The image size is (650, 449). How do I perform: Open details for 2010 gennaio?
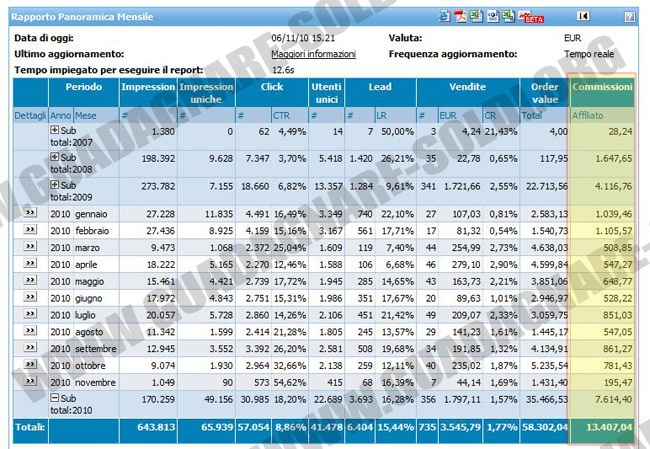(x=30, y=213)
